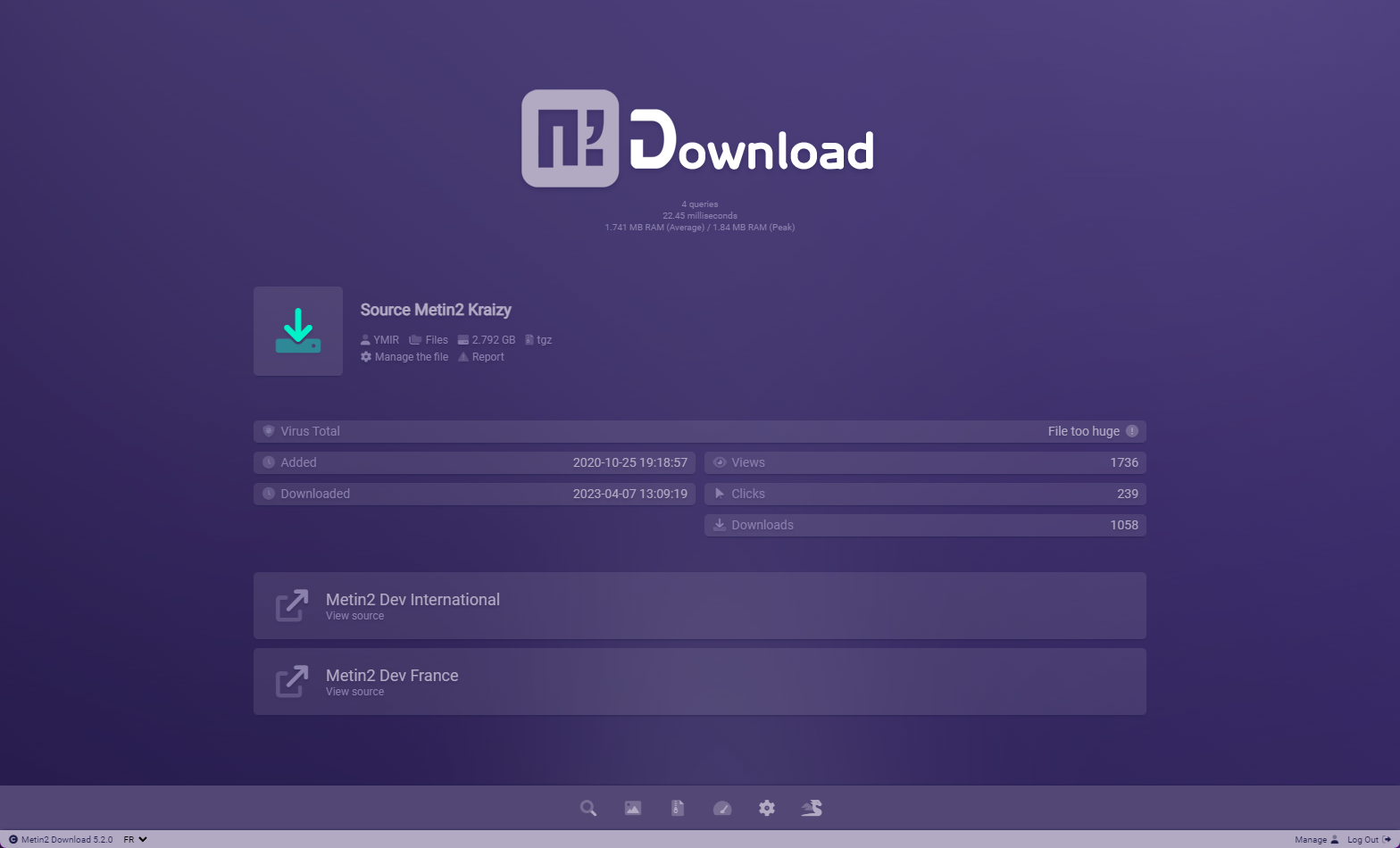Click the N Download logo
The width and height of the screenshot is (1400, 848).
698,138
